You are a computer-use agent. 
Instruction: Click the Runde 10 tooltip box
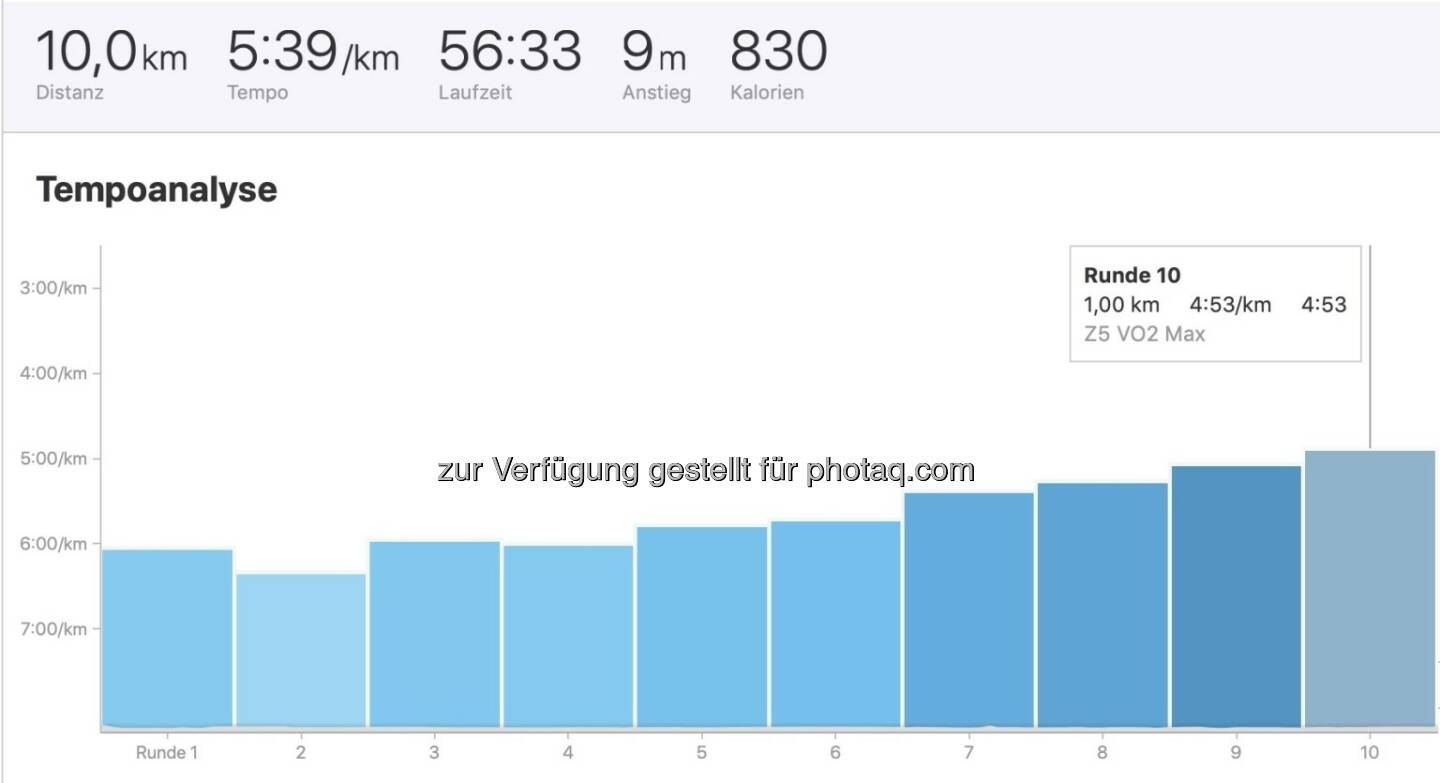pyautogui.click(x=1215, y=303)
